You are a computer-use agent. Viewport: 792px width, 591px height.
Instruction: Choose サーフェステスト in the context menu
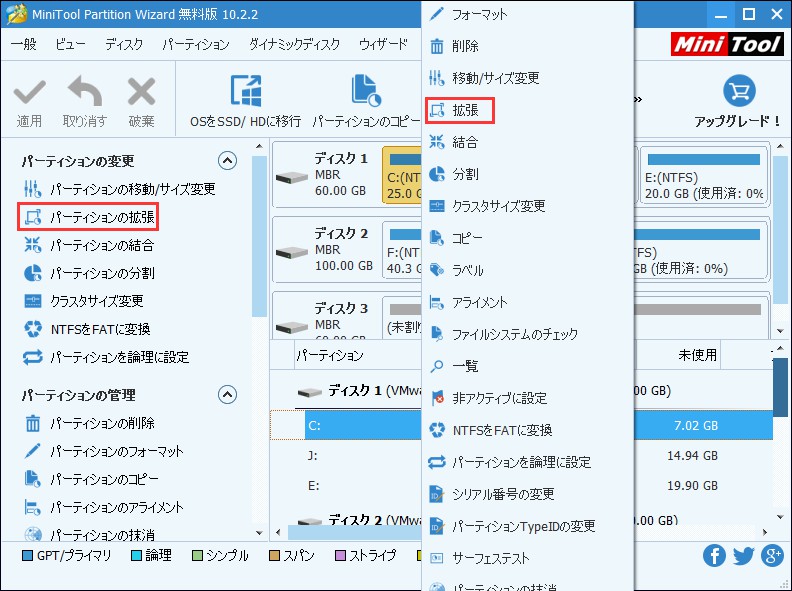pos(528,558)
